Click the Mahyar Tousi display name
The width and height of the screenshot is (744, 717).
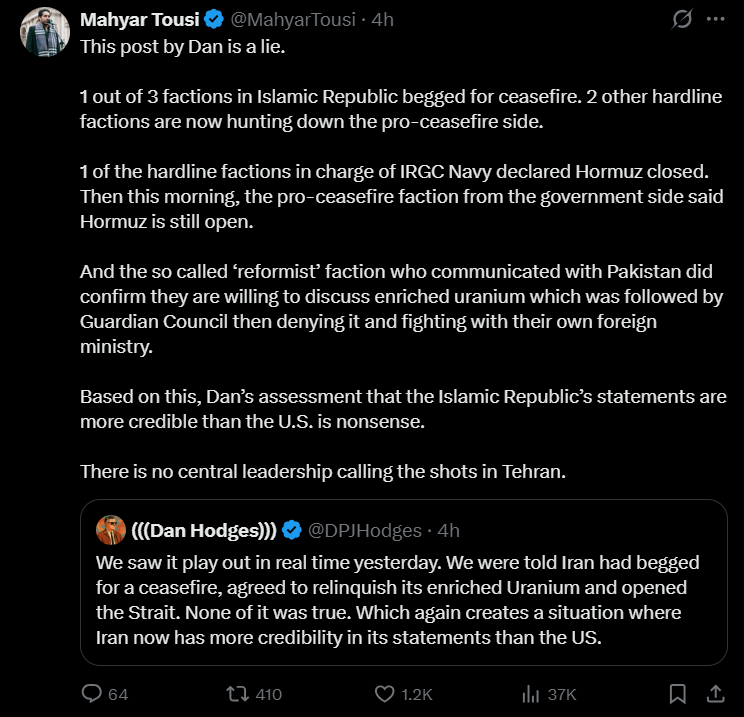pyautogui.click(x=138, y=19)
